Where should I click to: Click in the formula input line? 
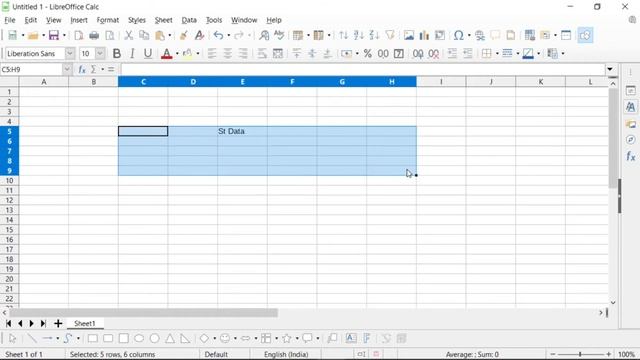coord(362,69)
